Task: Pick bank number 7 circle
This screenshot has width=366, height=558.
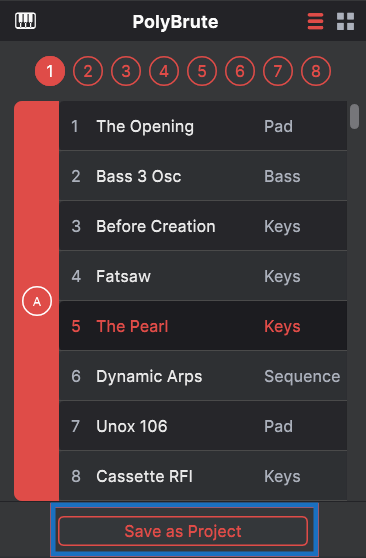Action: pos(278,71)
